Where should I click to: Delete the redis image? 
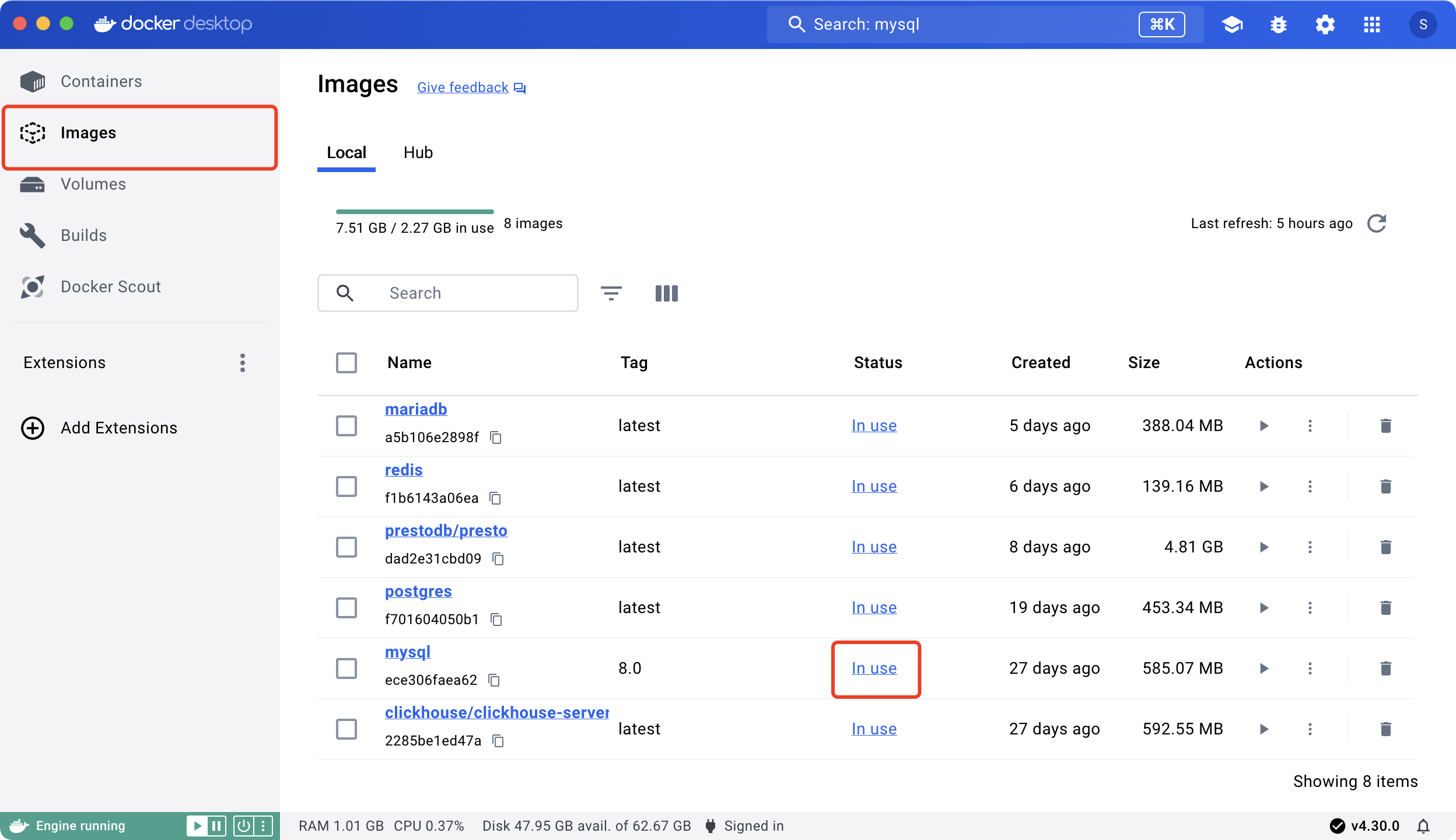(x=1386, y=487)
